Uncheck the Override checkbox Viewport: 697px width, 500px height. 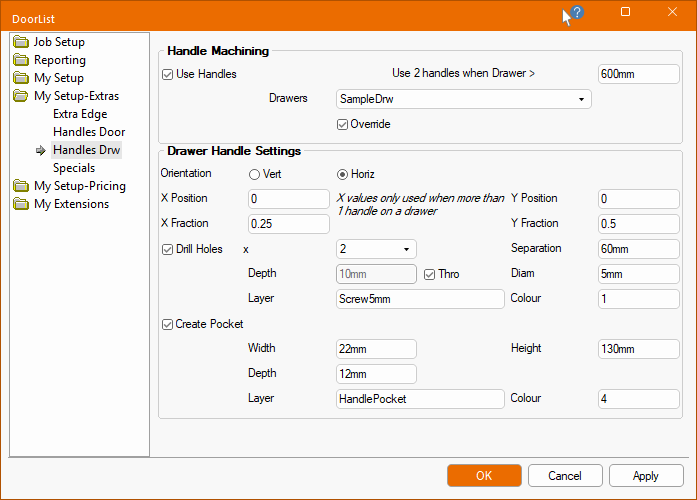click(343, 124)
